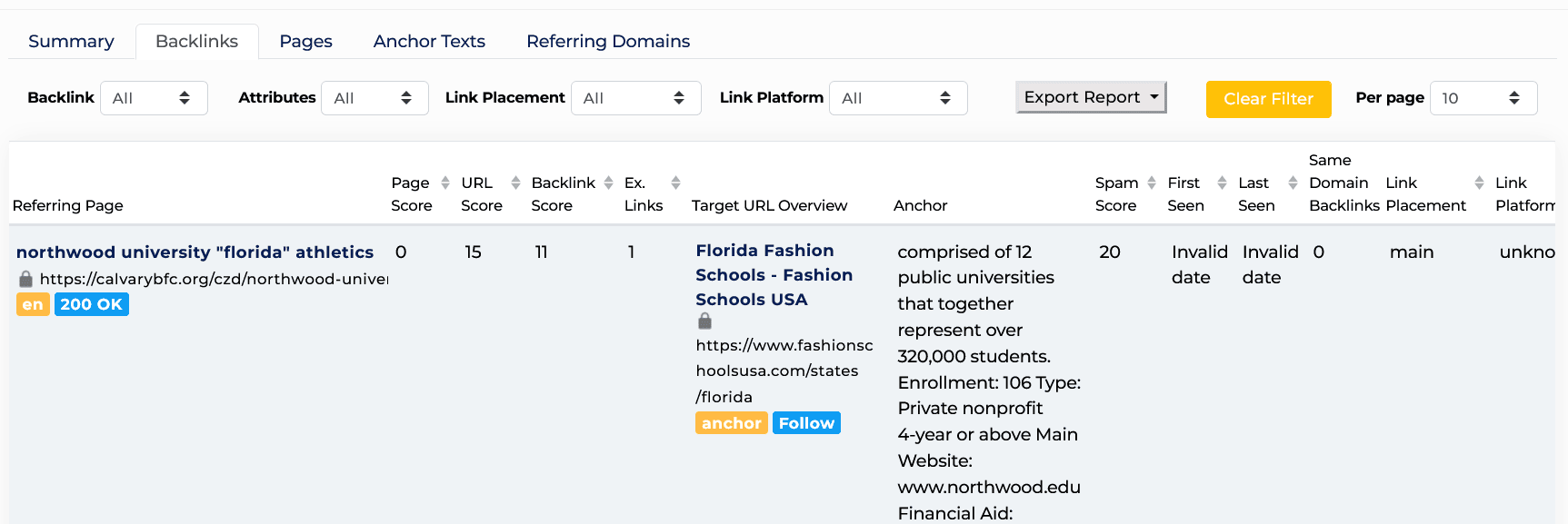Image resolution: width=1568 pixels, height=524 pixels.
Task: Click the blue 'Follow' badge
Action: coord(806,423)
